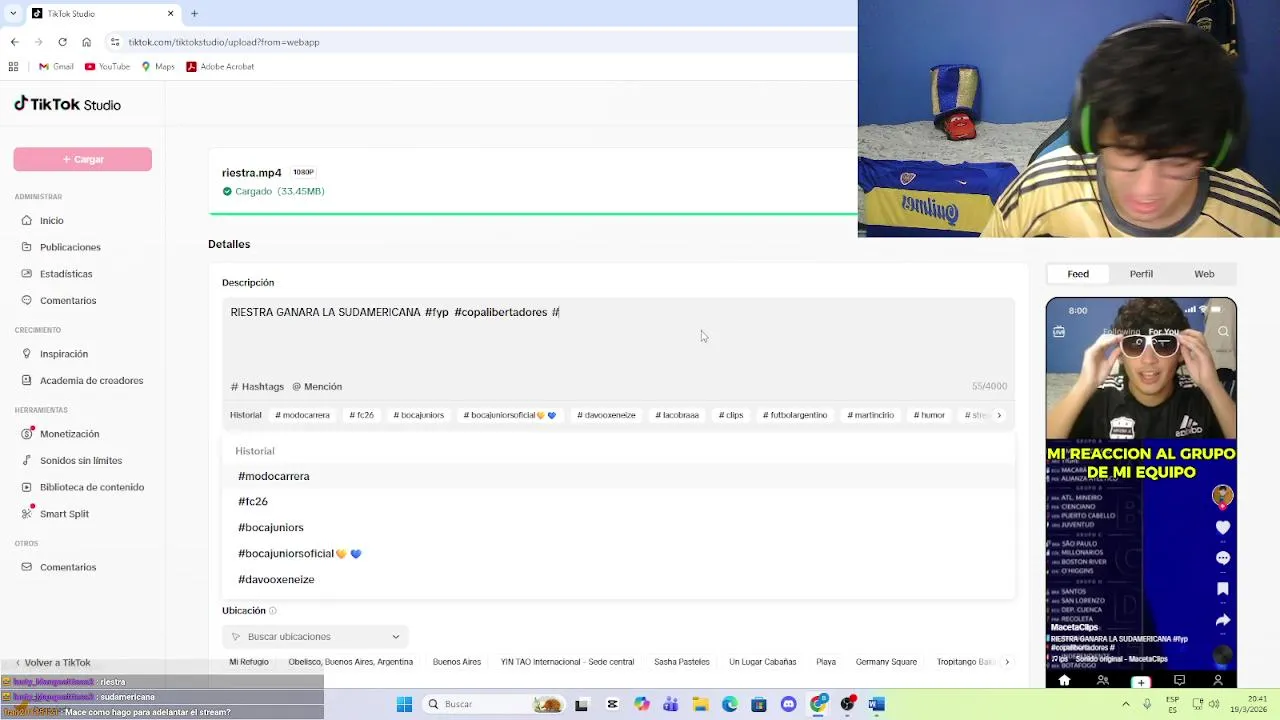The image size is (1280, 720).
Task: Click the home icon in preview bottom bar
Action: [x=1064, y=680]
